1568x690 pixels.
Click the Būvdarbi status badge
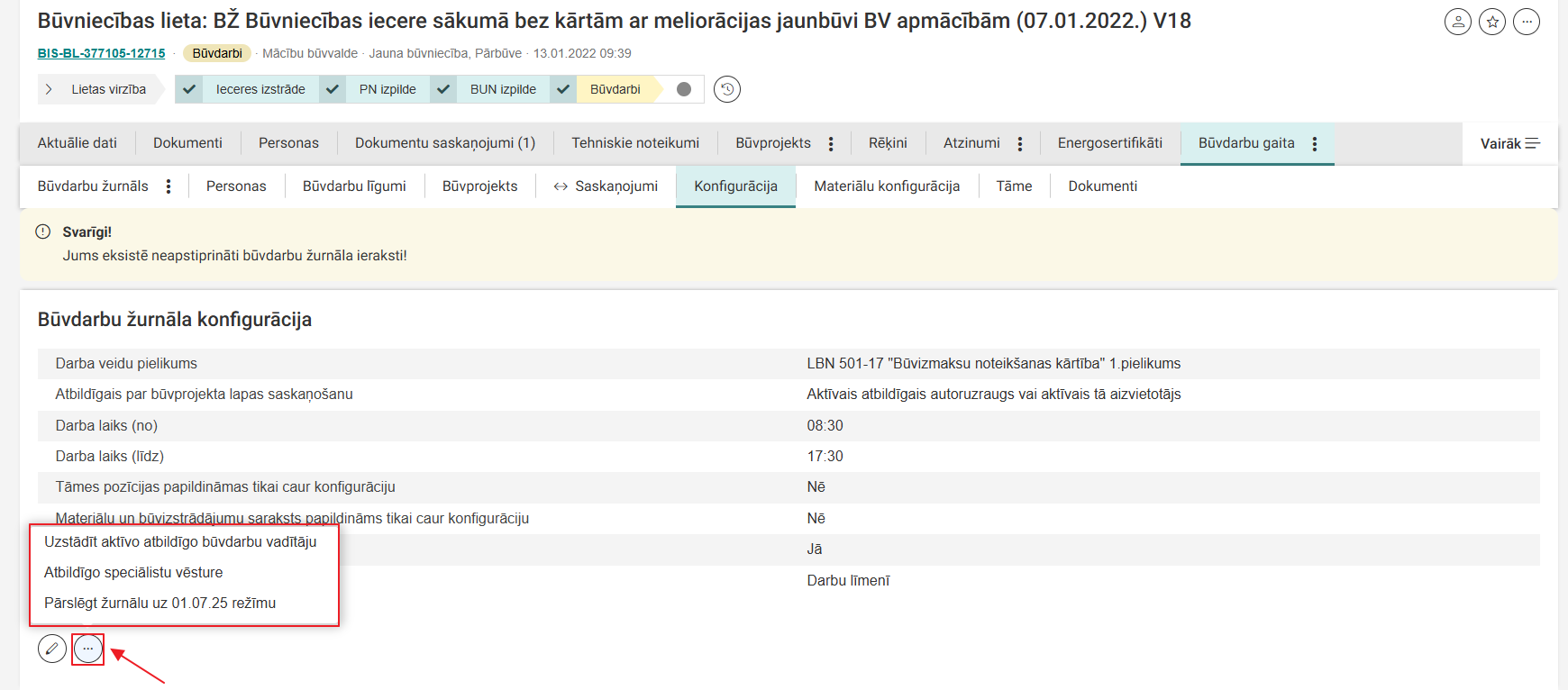217,53
